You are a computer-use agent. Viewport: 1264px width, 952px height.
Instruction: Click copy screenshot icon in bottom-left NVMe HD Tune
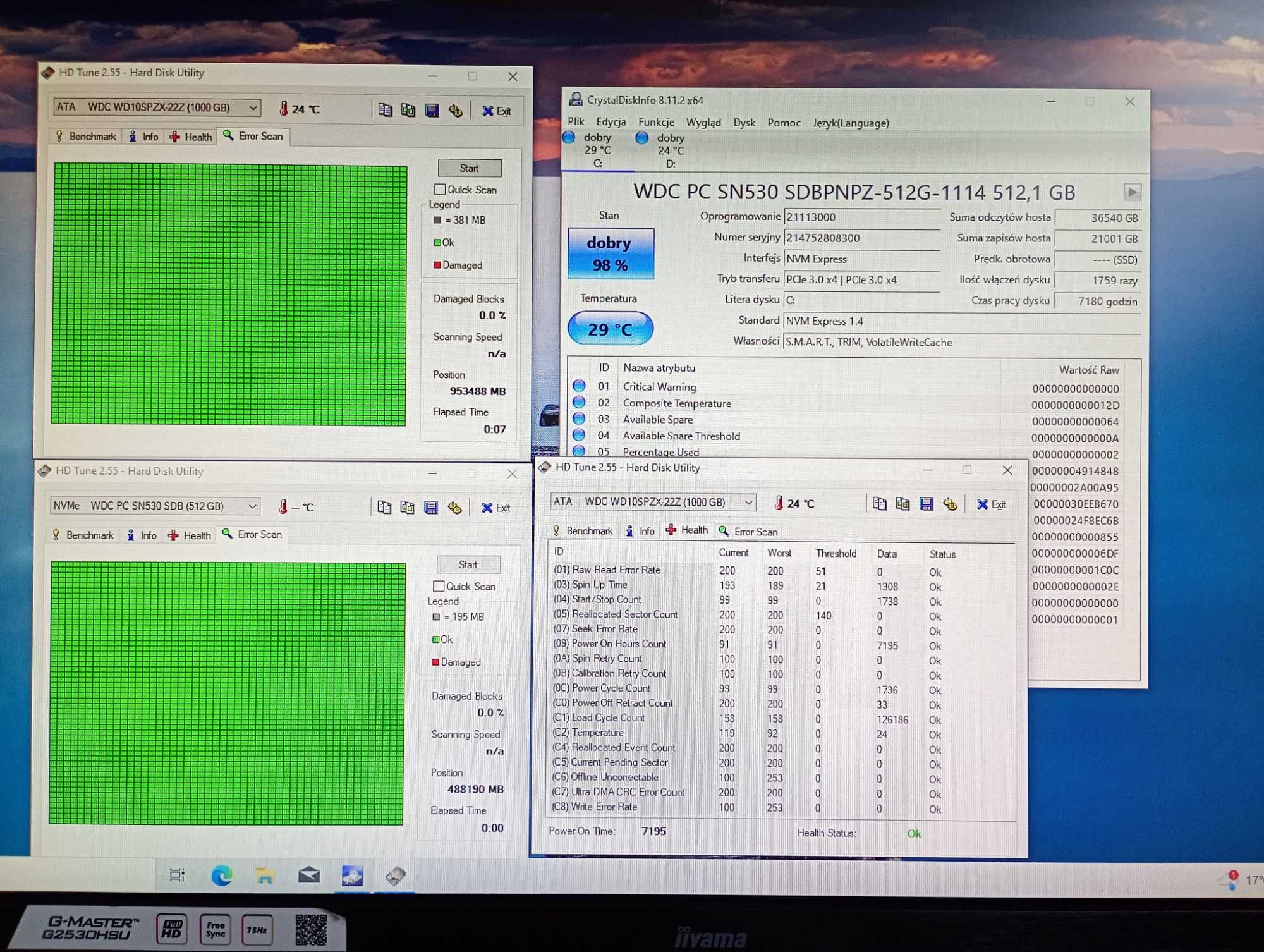click(407, 507)
